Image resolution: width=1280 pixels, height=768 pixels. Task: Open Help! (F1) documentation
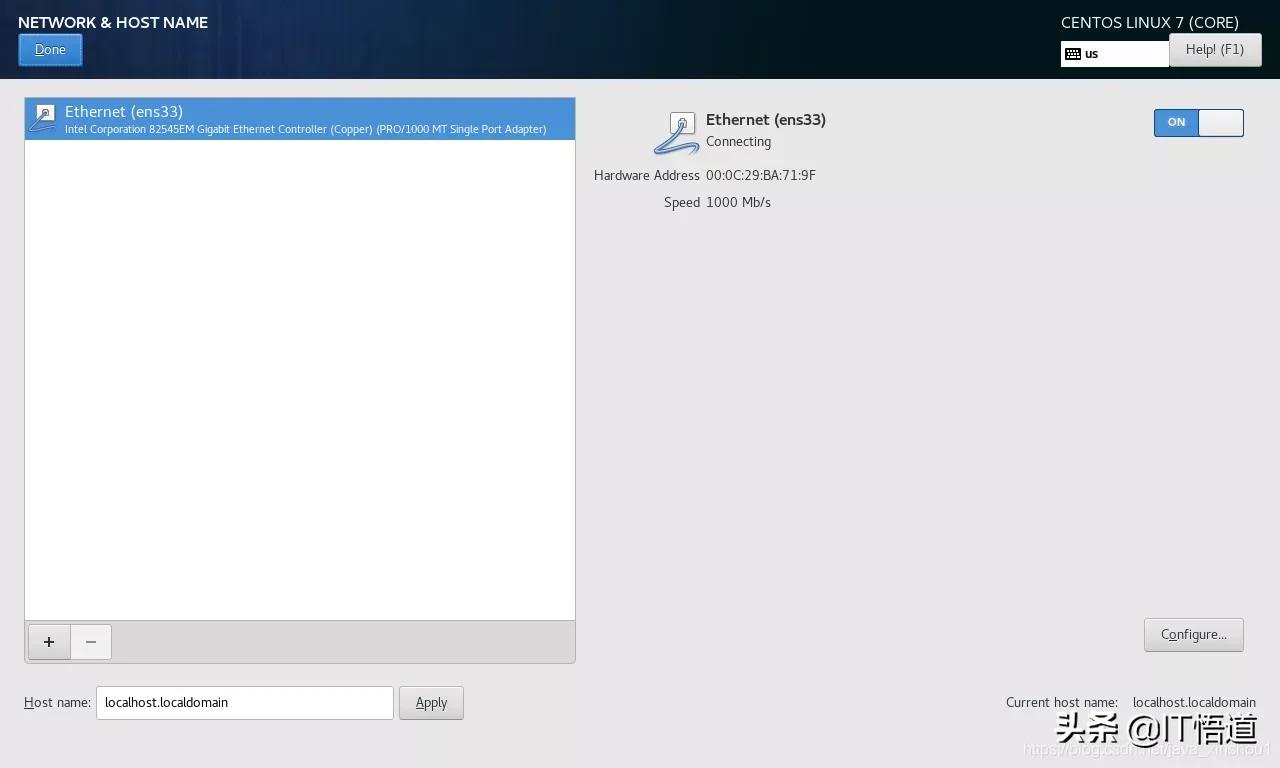point(1215,49)
